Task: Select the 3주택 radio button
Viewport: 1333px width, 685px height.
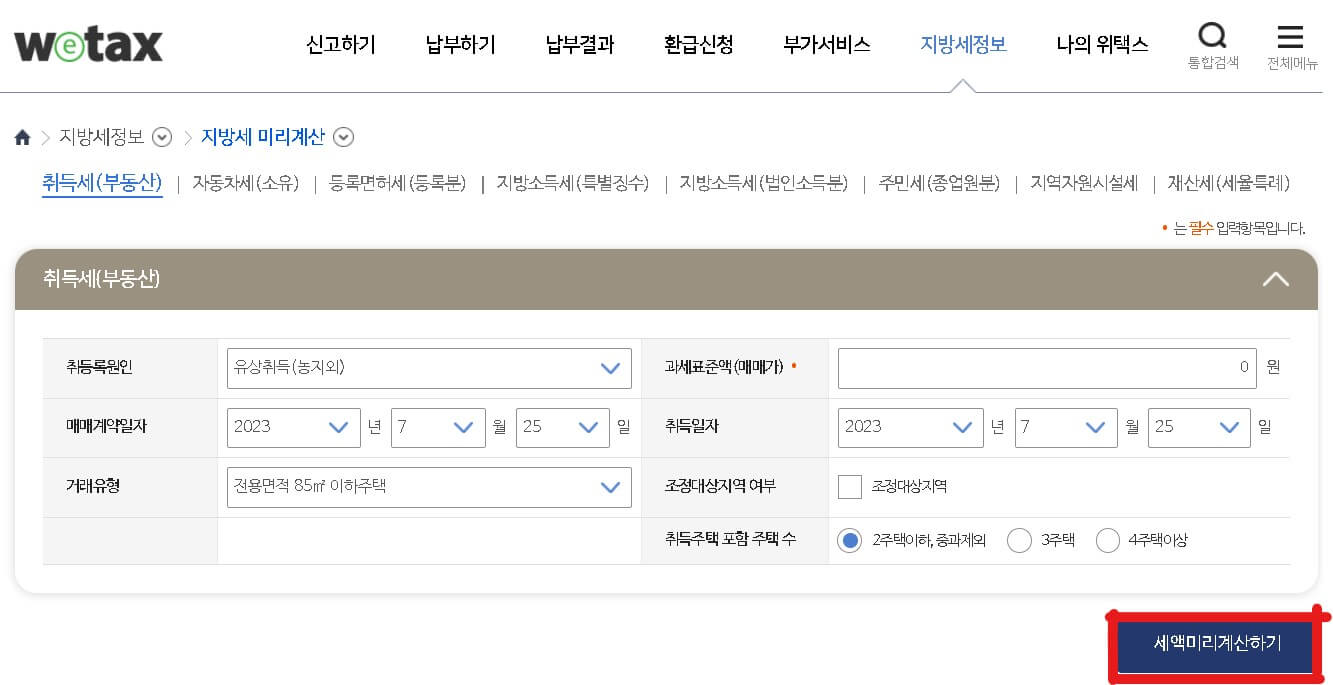Action: 1019,540
